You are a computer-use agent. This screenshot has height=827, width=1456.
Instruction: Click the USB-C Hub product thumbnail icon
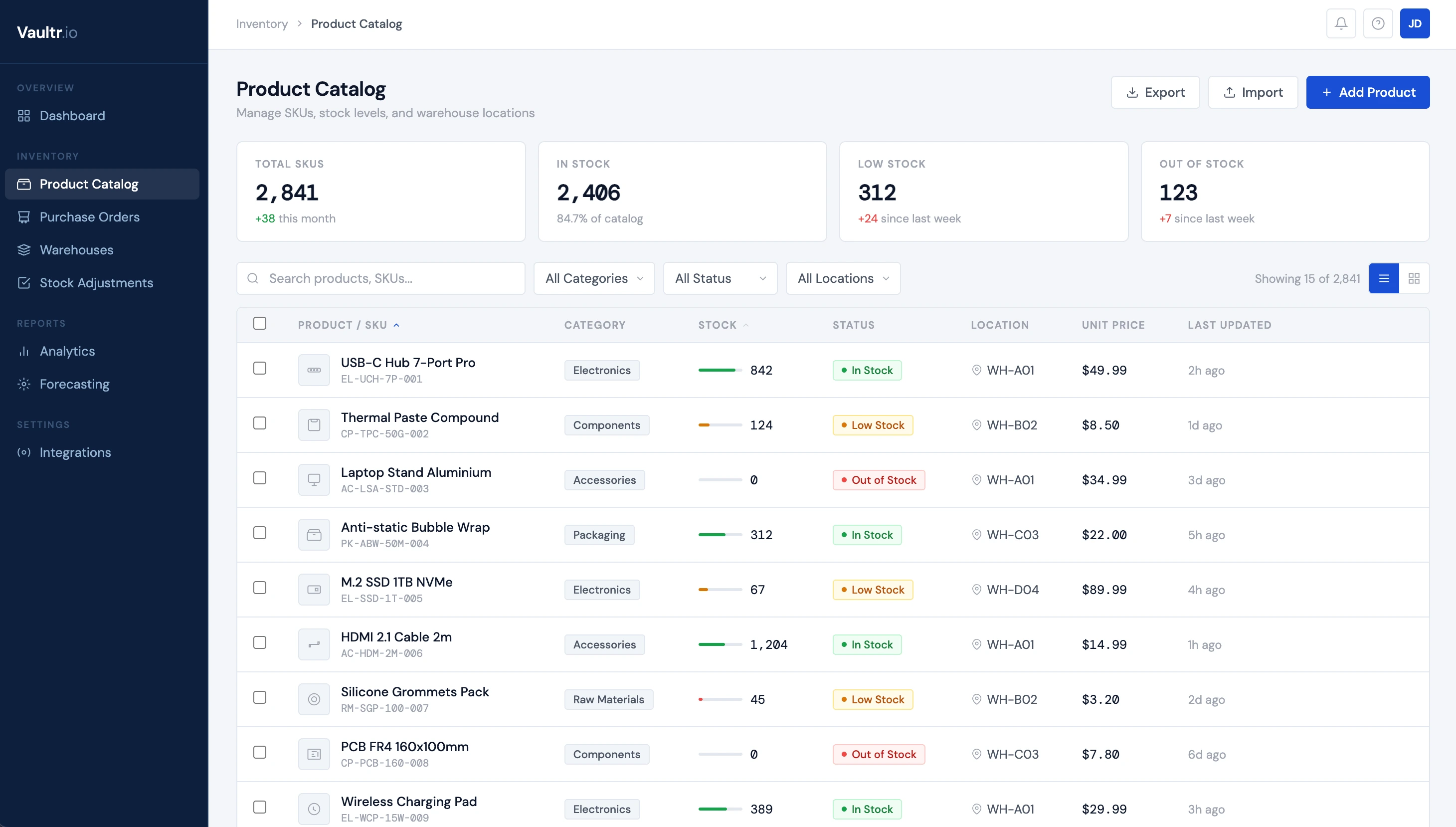(x=314, y=370)
